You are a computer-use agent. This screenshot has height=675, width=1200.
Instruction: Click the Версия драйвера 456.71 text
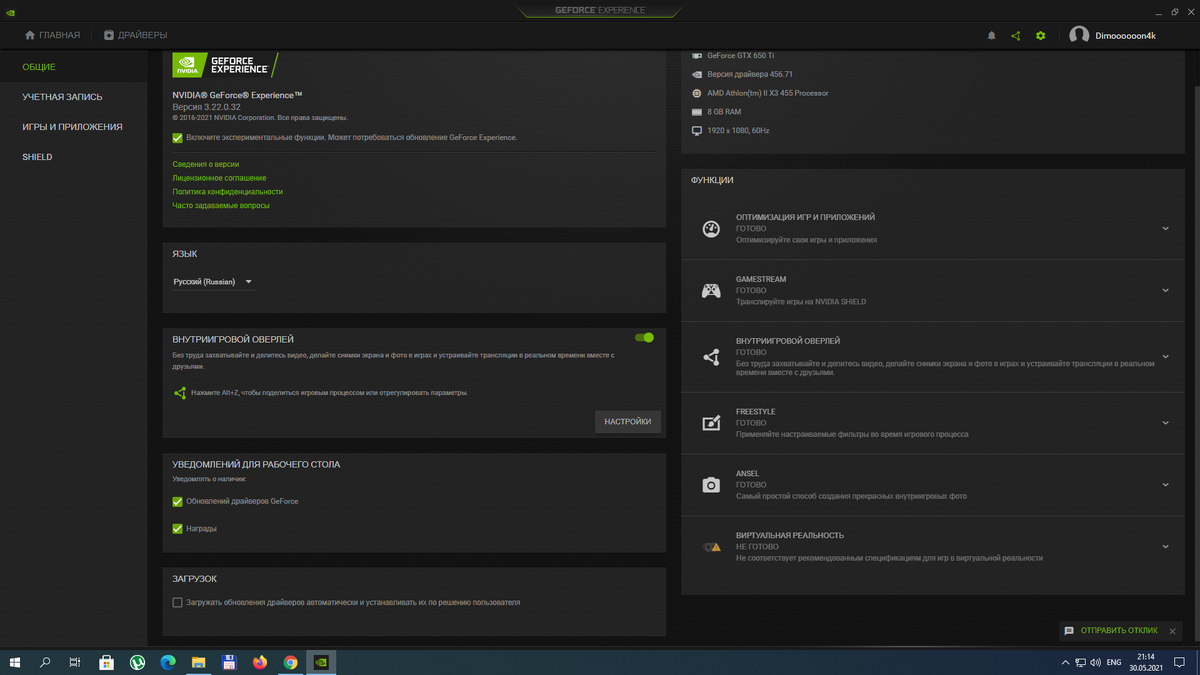[x=749, y=74]
